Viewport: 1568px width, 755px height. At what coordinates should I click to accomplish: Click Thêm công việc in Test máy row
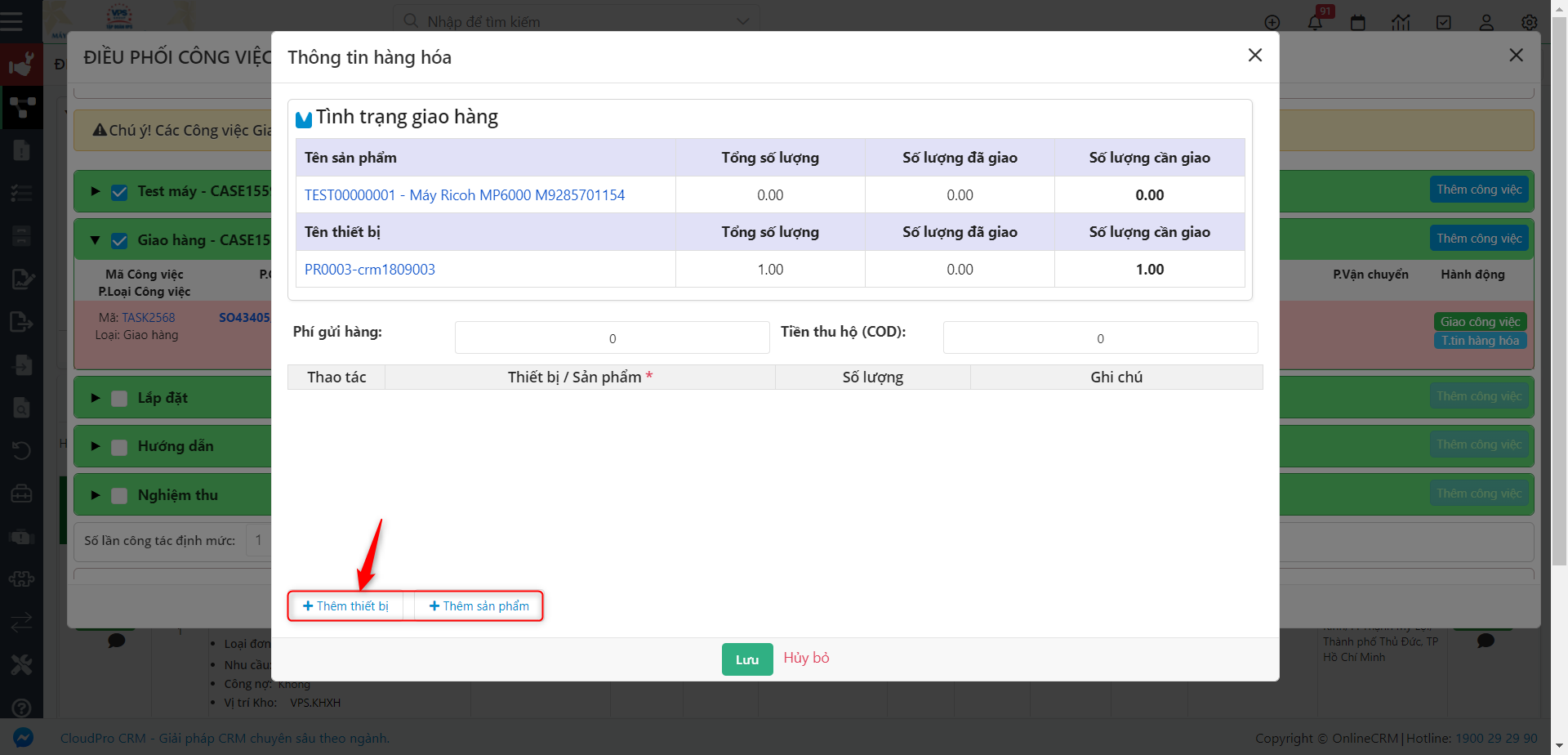1479,190
